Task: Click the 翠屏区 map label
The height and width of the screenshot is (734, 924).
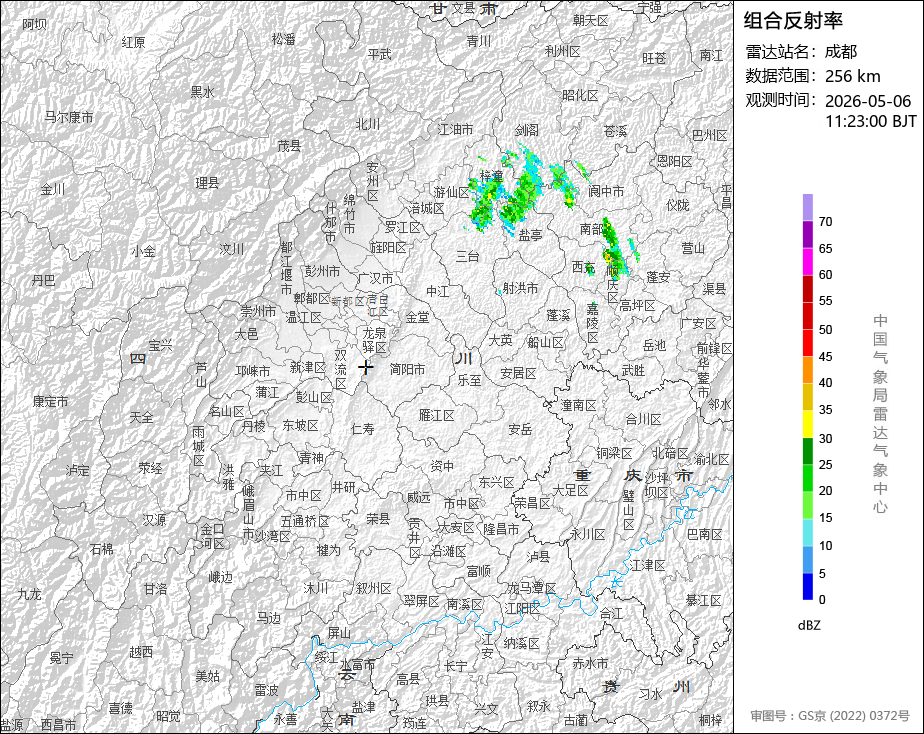Action: pyautogui.click(x=421, y=601)
